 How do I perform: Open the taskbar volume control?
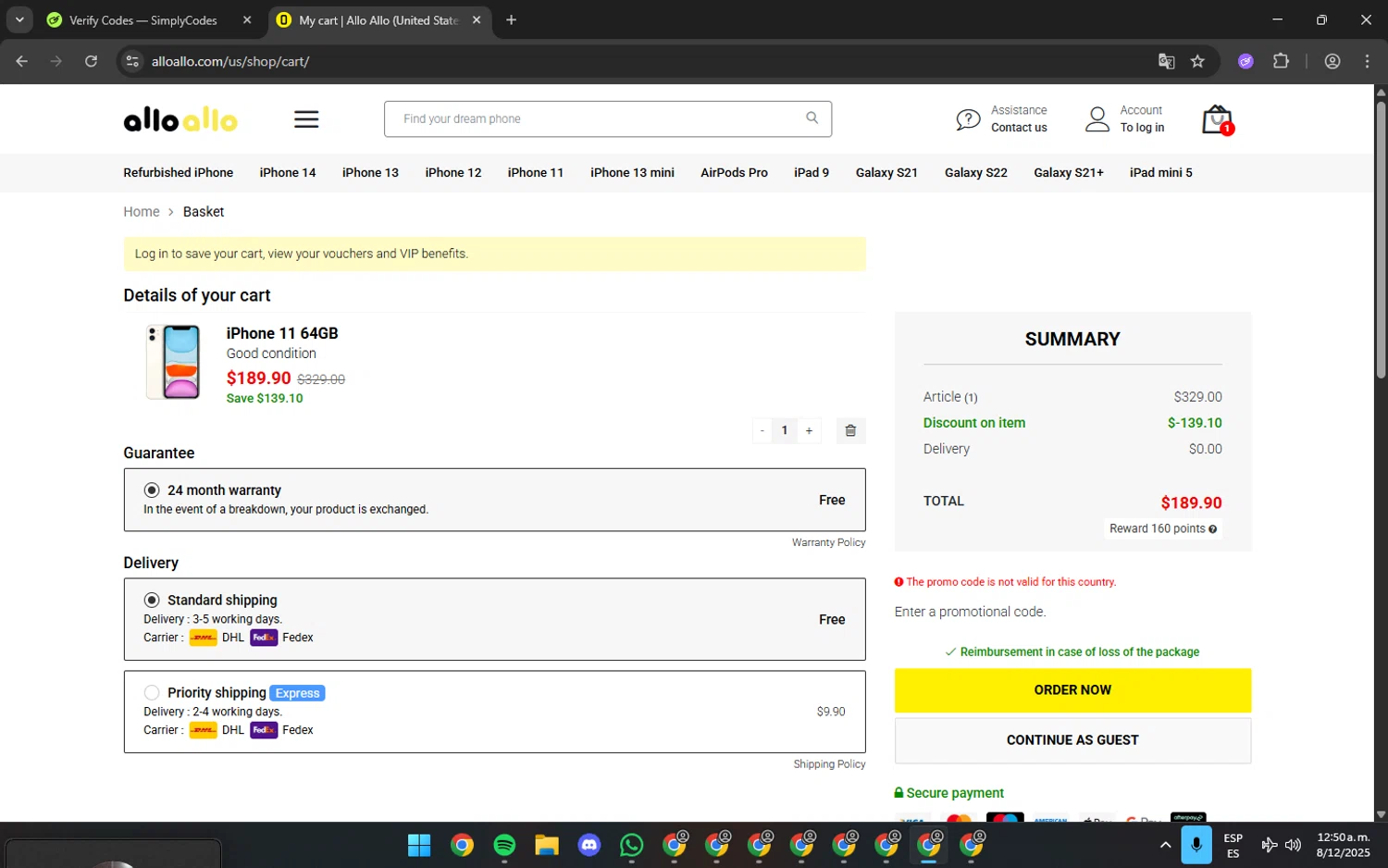point(1293,845)
